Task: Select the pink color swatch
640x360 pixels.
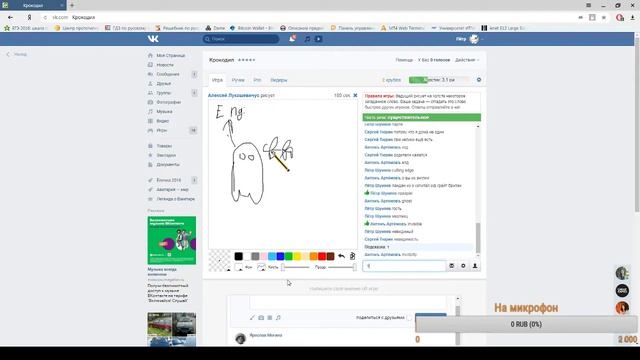Action: pyautogui.click(x=264, y=256)
